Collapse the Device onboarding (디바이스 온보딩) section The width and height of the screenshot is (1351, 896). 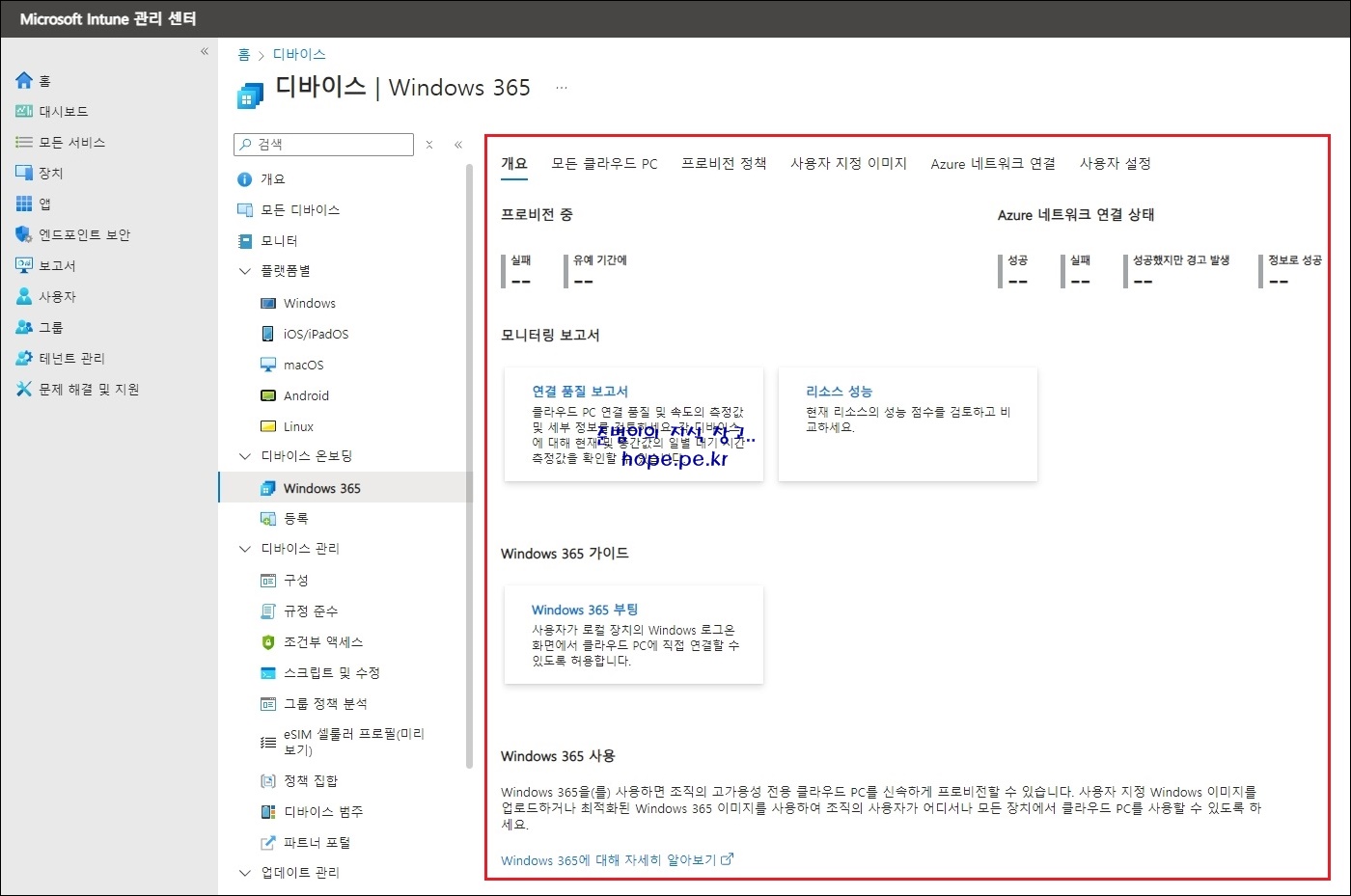[245, 456]
